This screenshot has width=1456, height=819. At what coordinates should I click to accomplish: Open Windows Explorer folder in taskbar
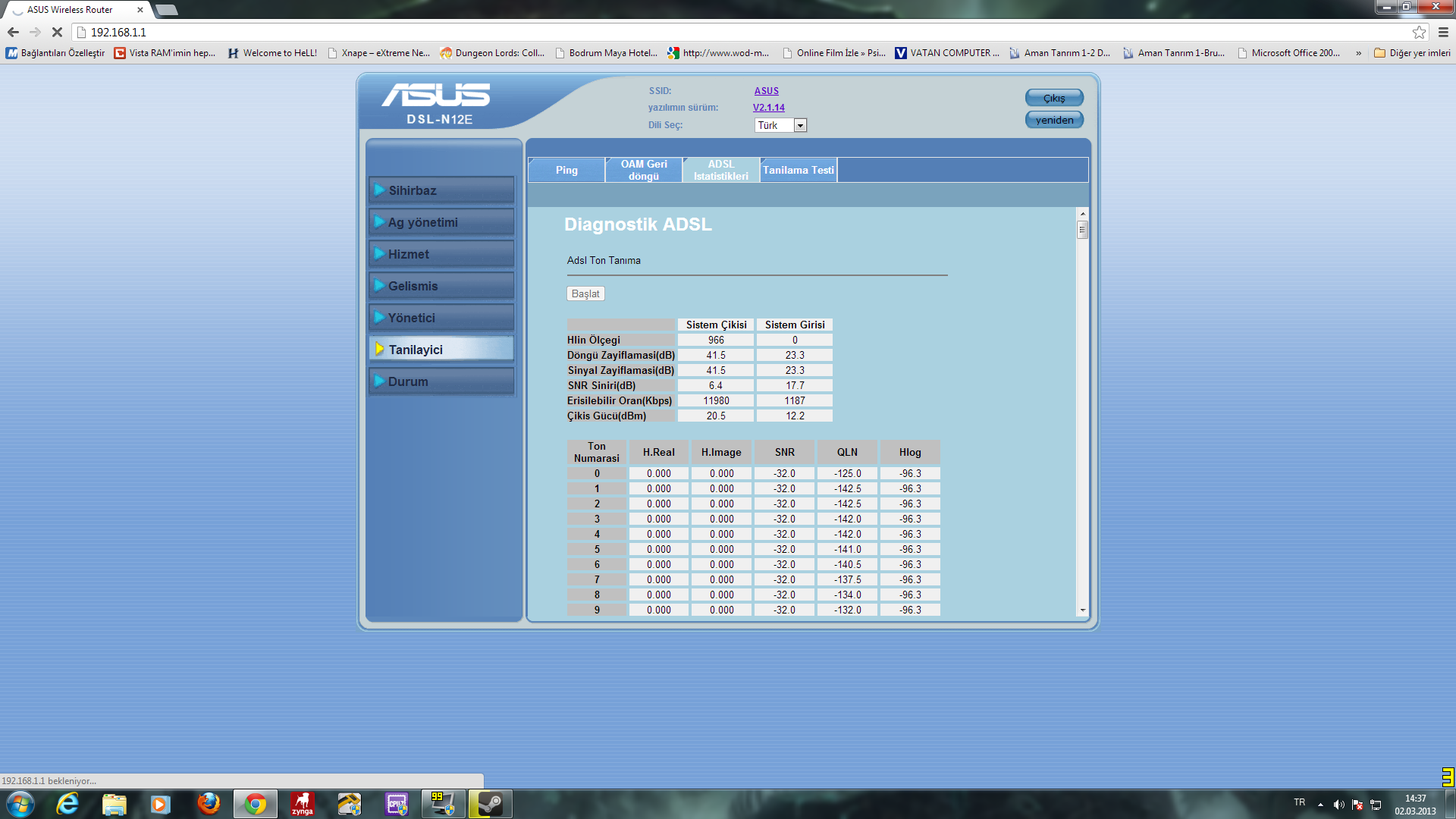click(114, 804)
